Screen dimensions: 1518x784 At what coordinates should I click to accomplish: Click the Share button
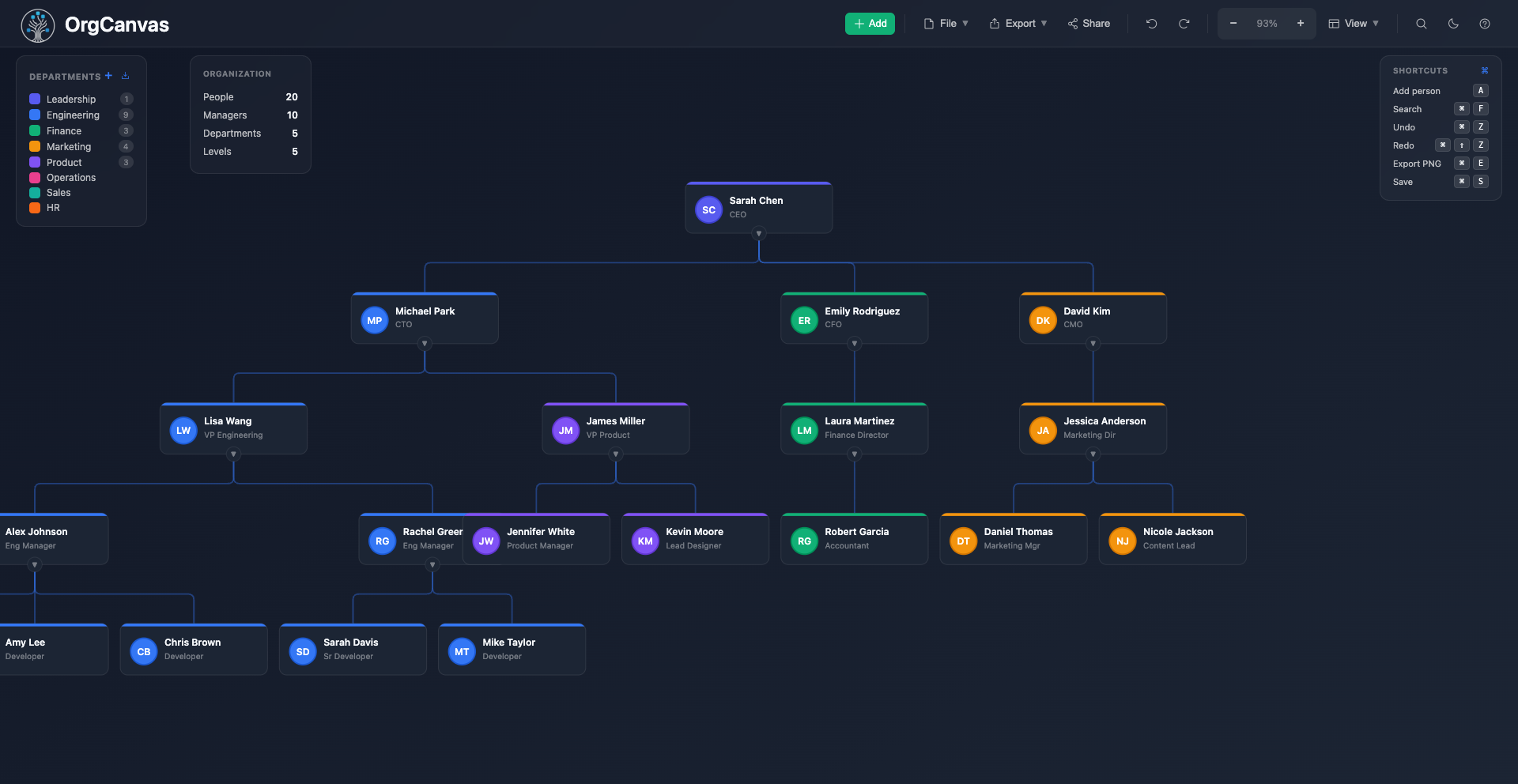coord(1089,24)
